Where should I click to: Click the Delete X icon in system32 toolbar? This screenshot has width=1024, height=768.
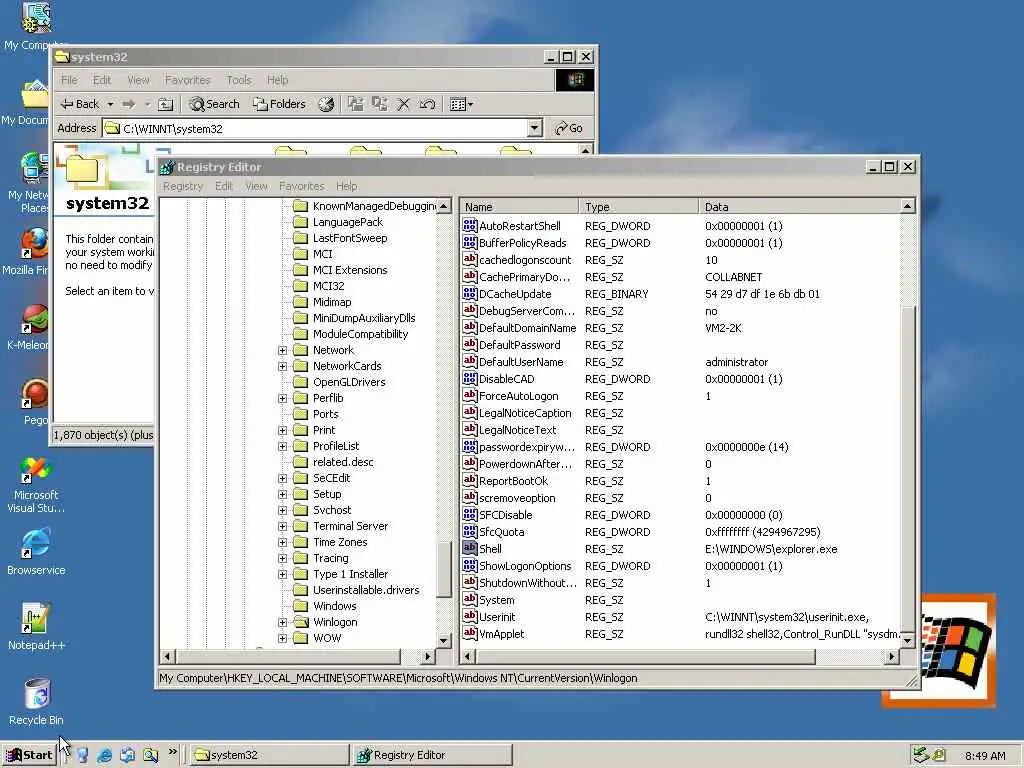[404, 104]
